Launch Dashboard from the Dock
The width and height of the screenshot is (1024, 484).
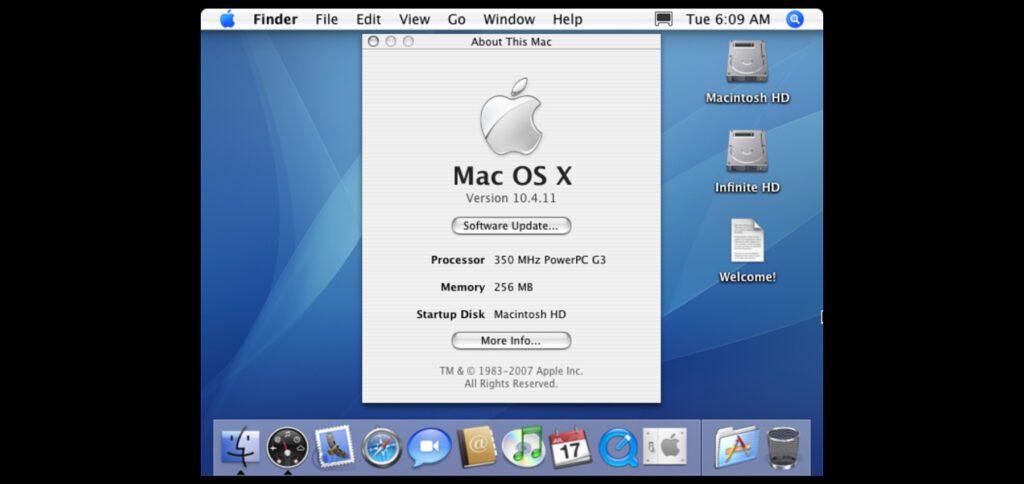click(287, 446)
